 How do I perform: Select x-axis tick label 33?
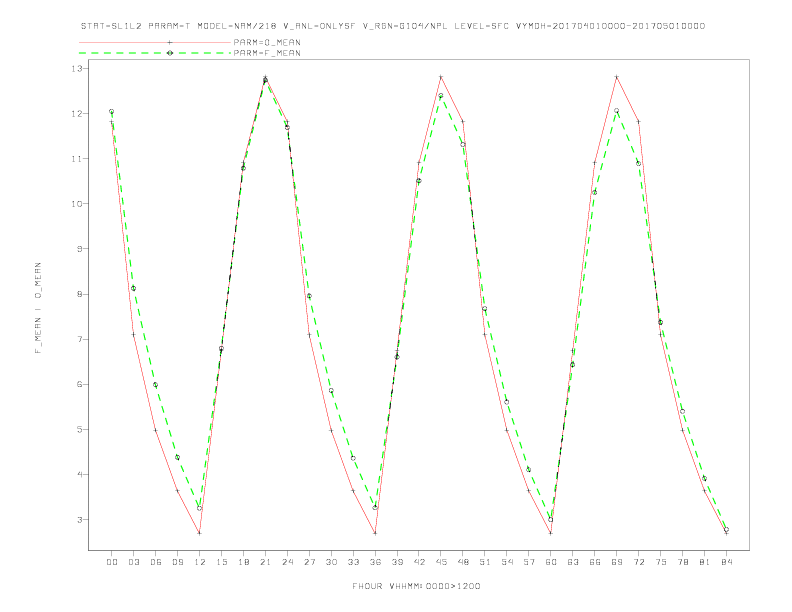353,562
